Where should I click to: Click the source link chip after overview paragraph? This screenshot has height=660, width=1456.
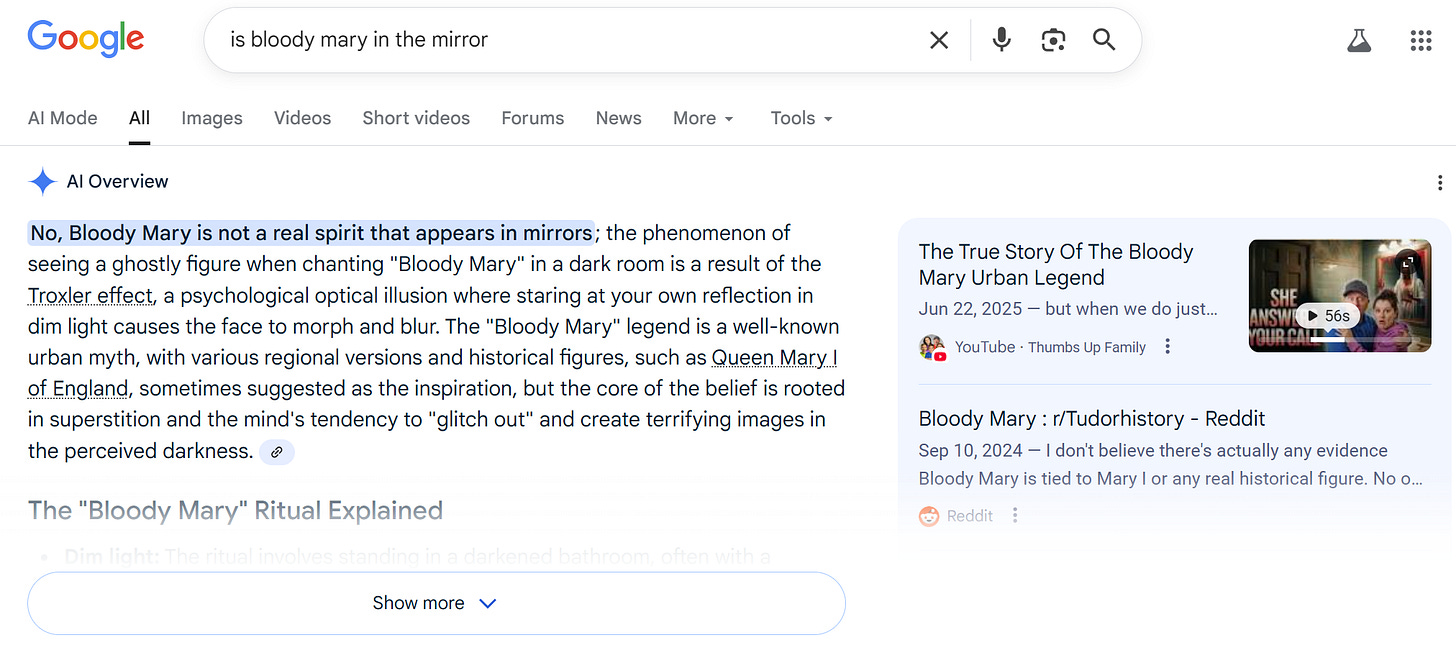[x=277, y=452]
